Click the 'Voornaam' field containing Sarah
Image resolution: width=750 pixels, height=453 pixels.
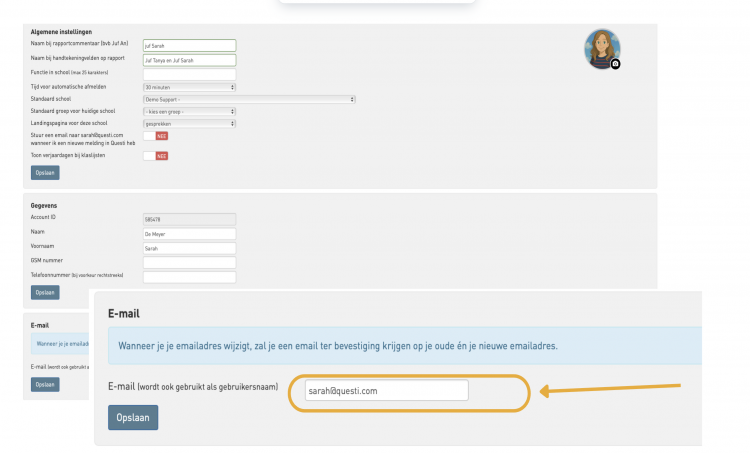point(189,248)
